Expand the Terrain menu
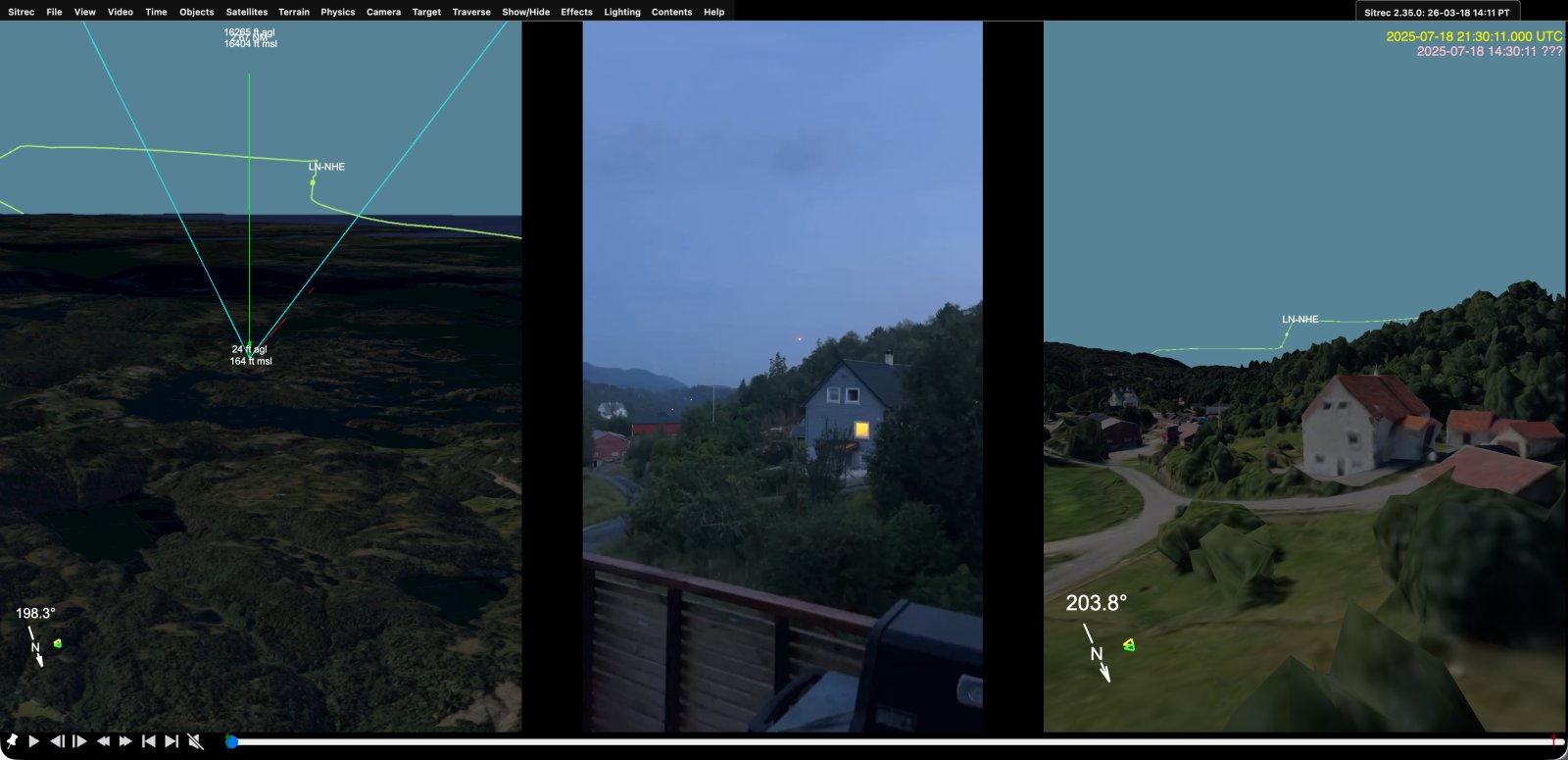This screenshot has width=1568, height=760. tap(293, 12)
